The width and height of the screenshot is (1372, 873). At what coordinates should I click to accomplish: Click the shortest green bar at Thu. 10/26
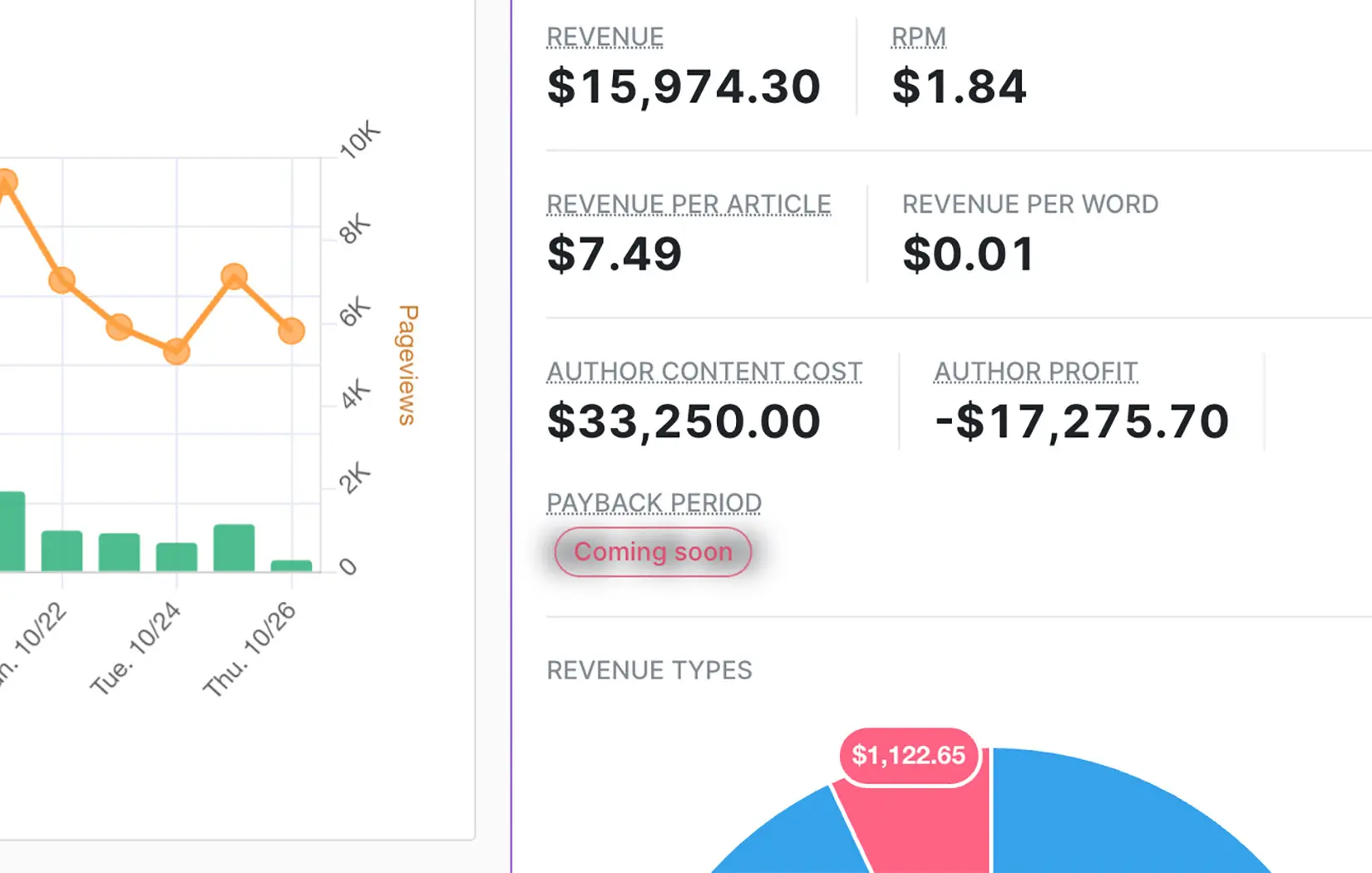point(291,566)
